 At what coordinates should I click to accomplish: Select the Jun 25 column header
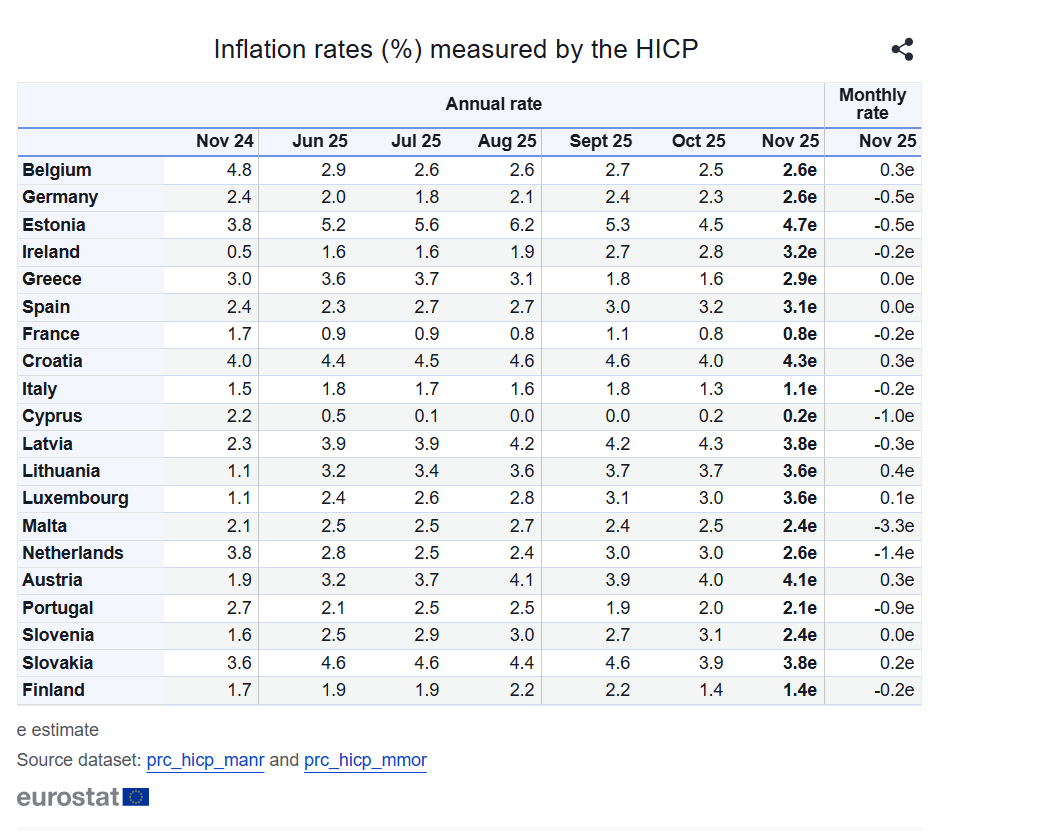coord(319,141)
